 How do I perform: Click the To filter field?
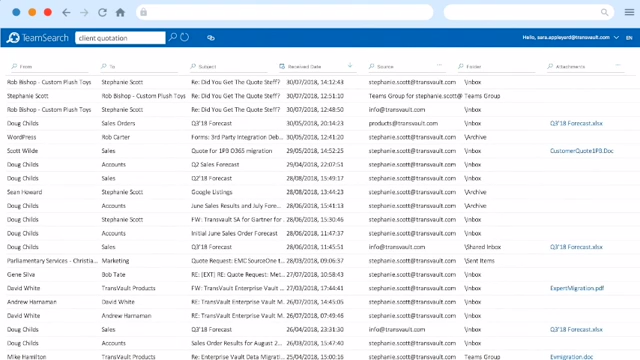click(139, 67)
